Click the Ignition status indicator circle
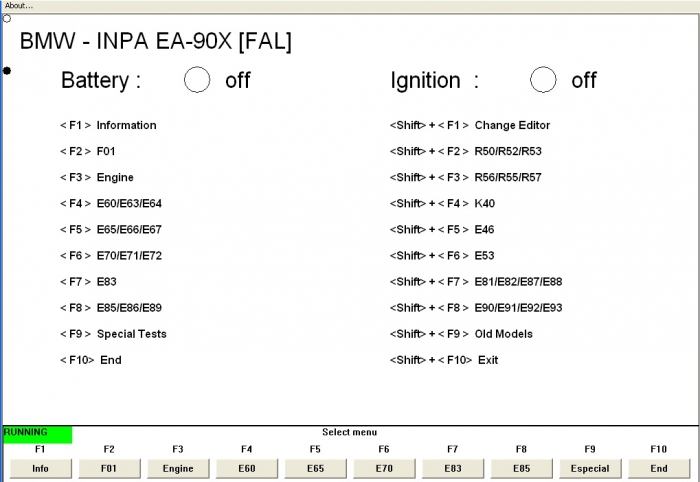The image size is (700, 482). [x=543, y=80]
